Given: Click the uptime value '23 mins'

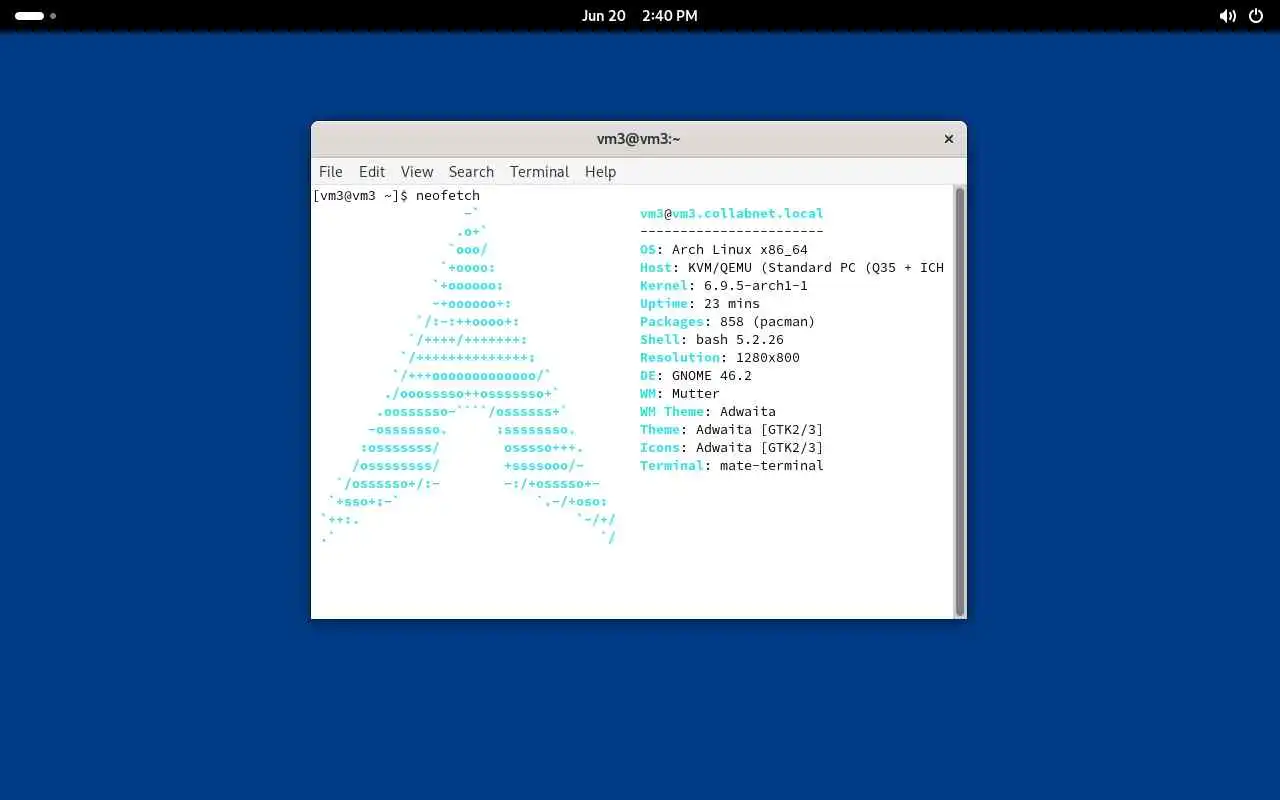Looking at the screenshot, I should [732, 304].
